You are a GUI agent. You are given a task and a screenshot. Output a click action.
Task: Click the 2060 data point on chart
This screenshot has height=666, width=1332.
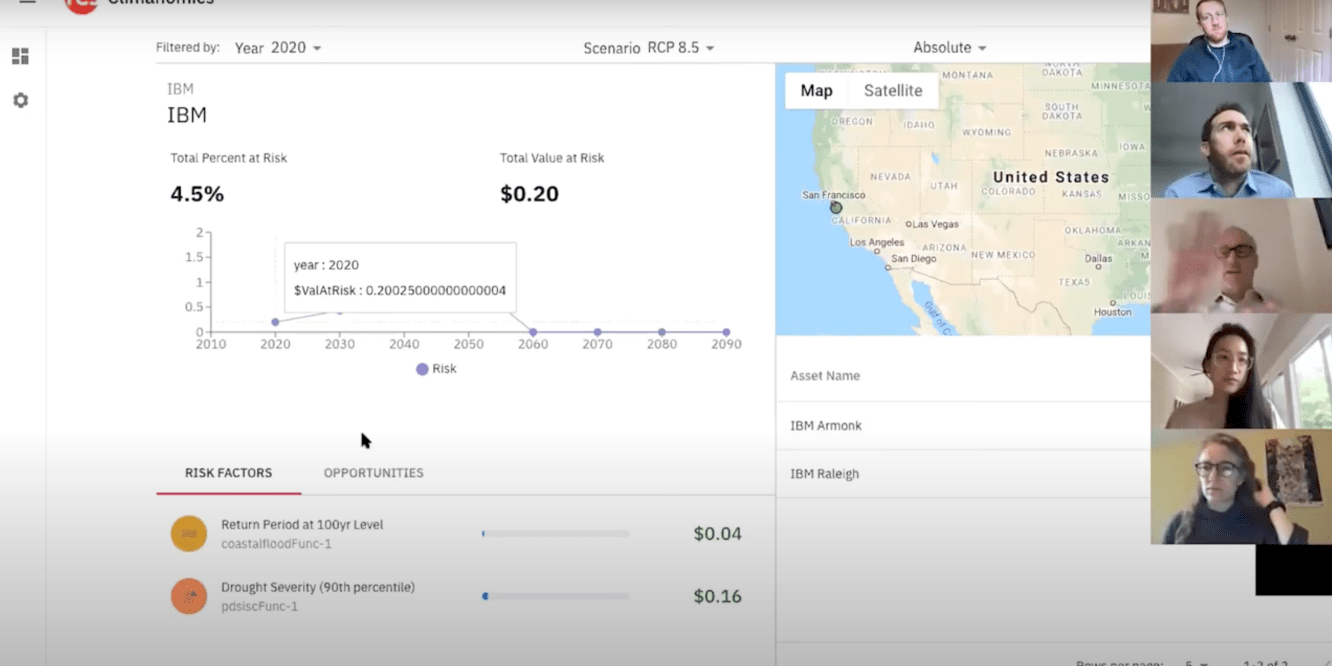533,332
